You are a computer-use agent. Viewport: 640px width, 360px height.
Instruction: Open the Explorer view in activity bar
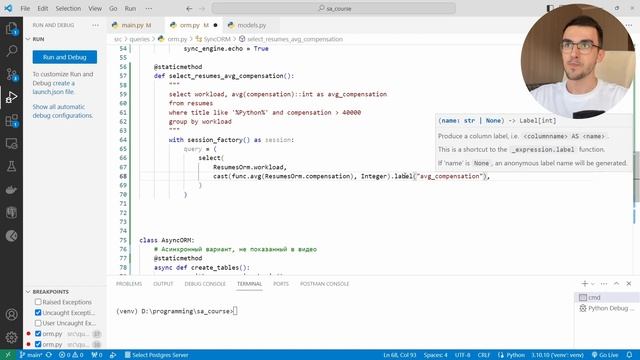coord(11,29)
